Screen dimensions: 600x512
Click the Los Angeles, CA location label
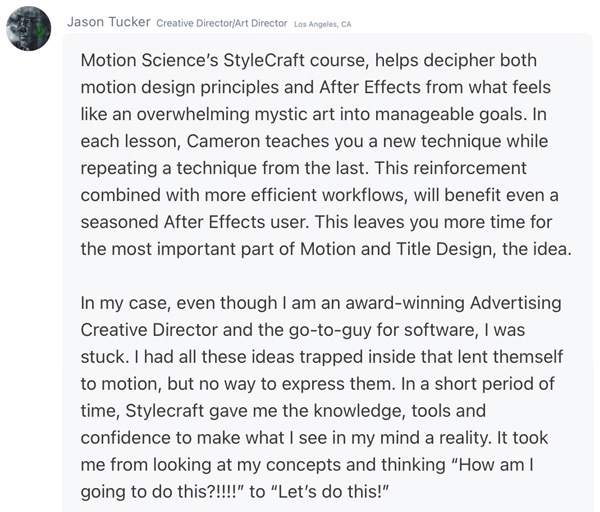(x=322, y=24)
